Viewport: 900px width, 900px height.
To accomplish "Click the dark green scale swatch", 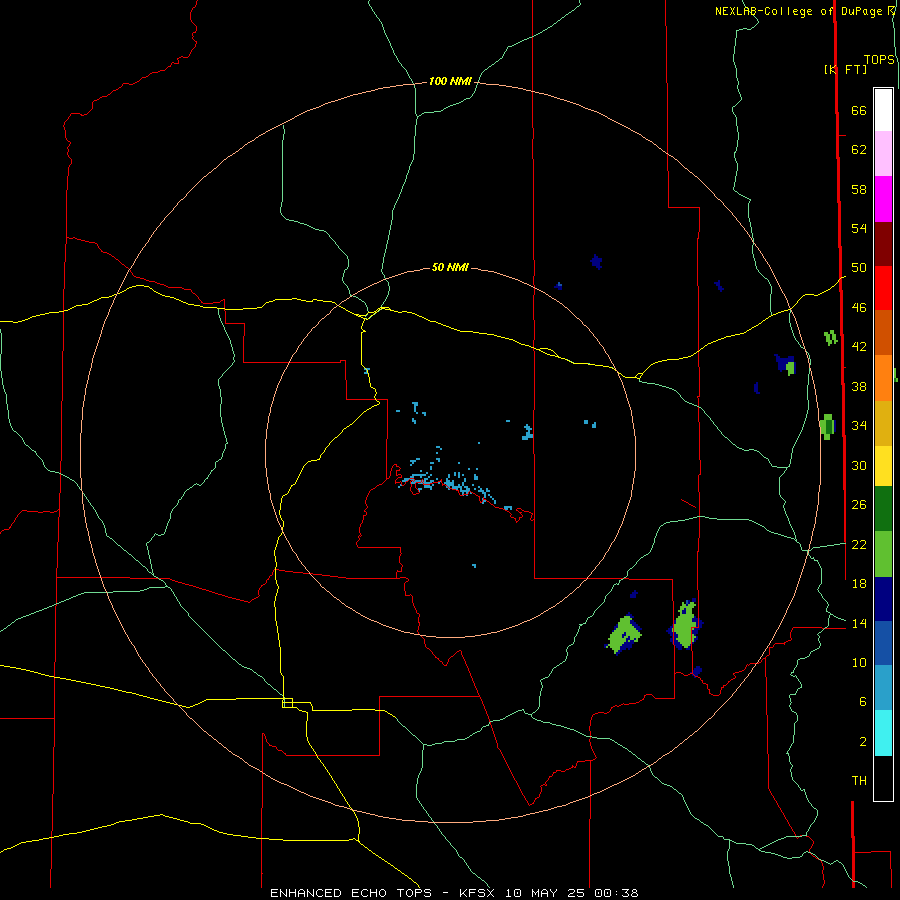I will tap(883, 509).
